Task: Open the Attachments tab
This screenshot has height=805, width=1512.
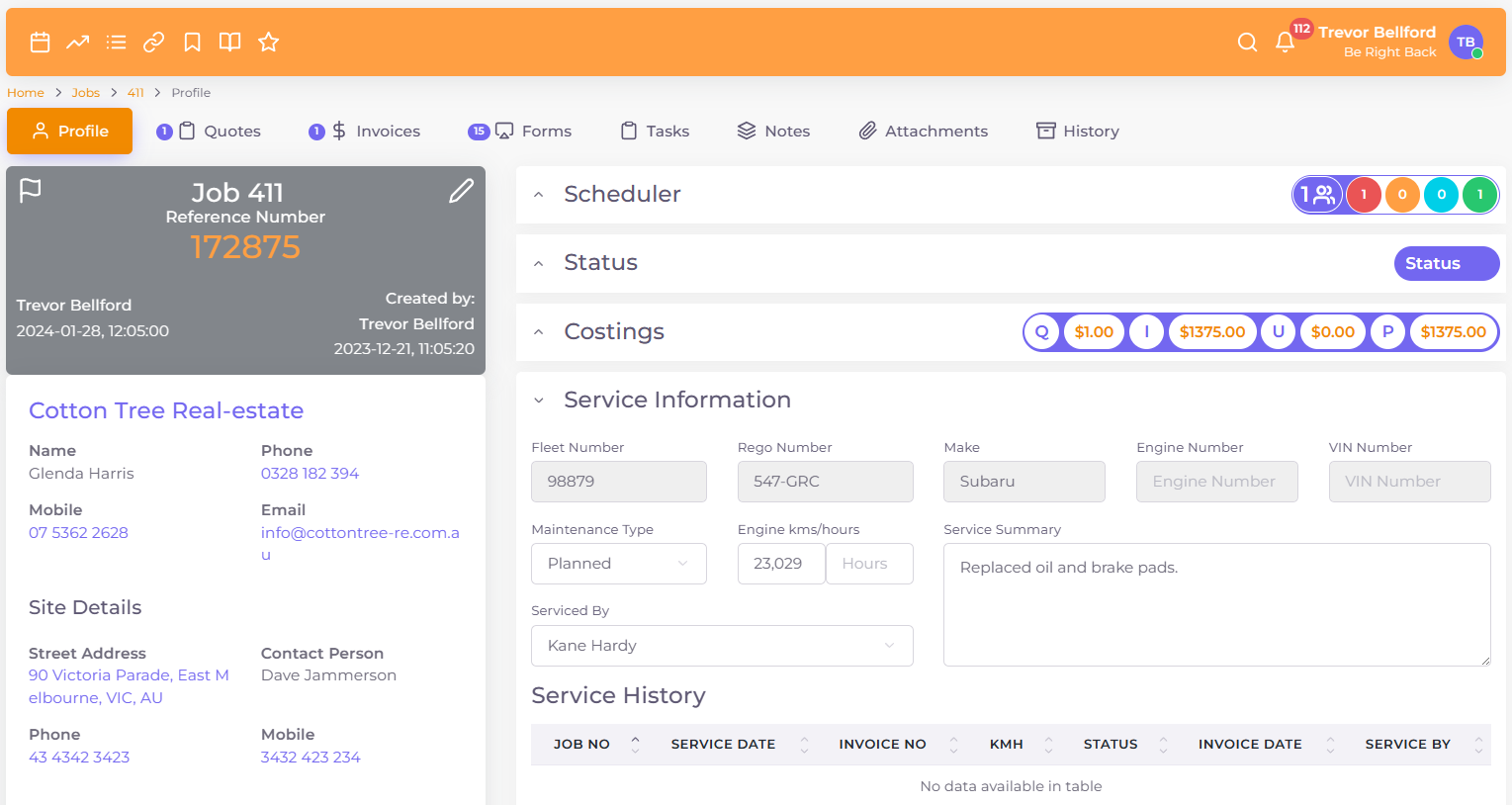Action: (923, 132)
